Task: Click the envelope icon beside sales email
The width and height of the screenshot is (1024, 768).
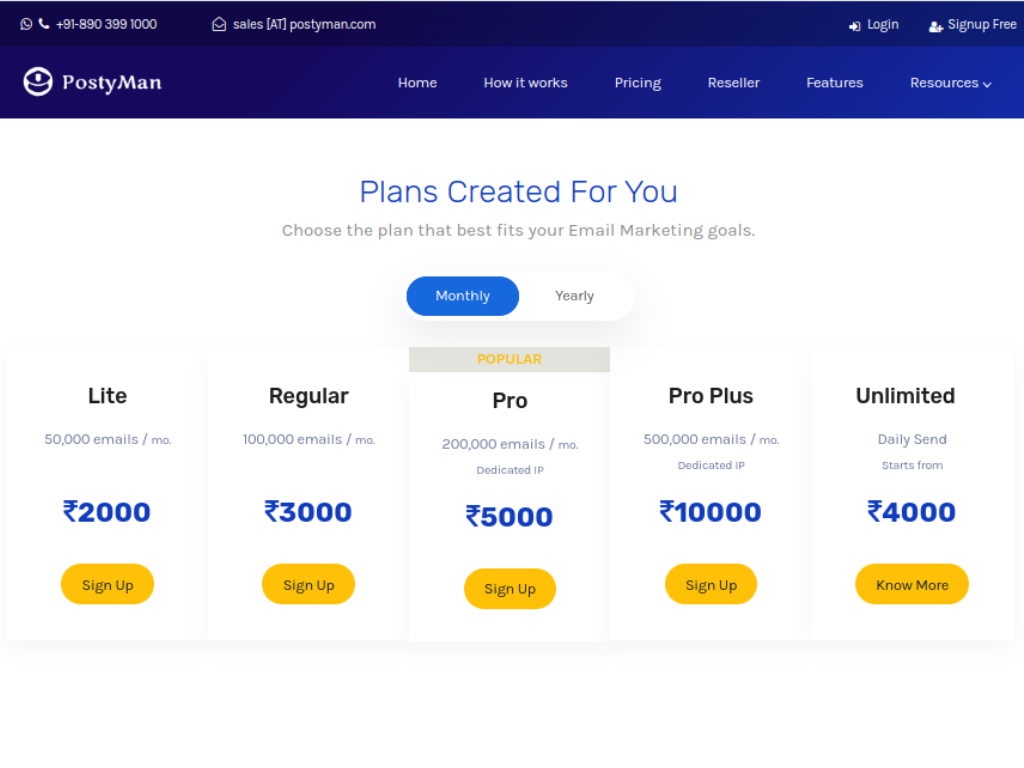Action: pos(219,25)
